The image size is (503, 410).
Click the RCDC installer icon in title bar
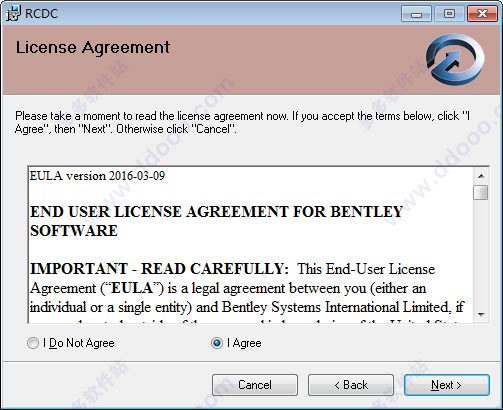point(13,13)
